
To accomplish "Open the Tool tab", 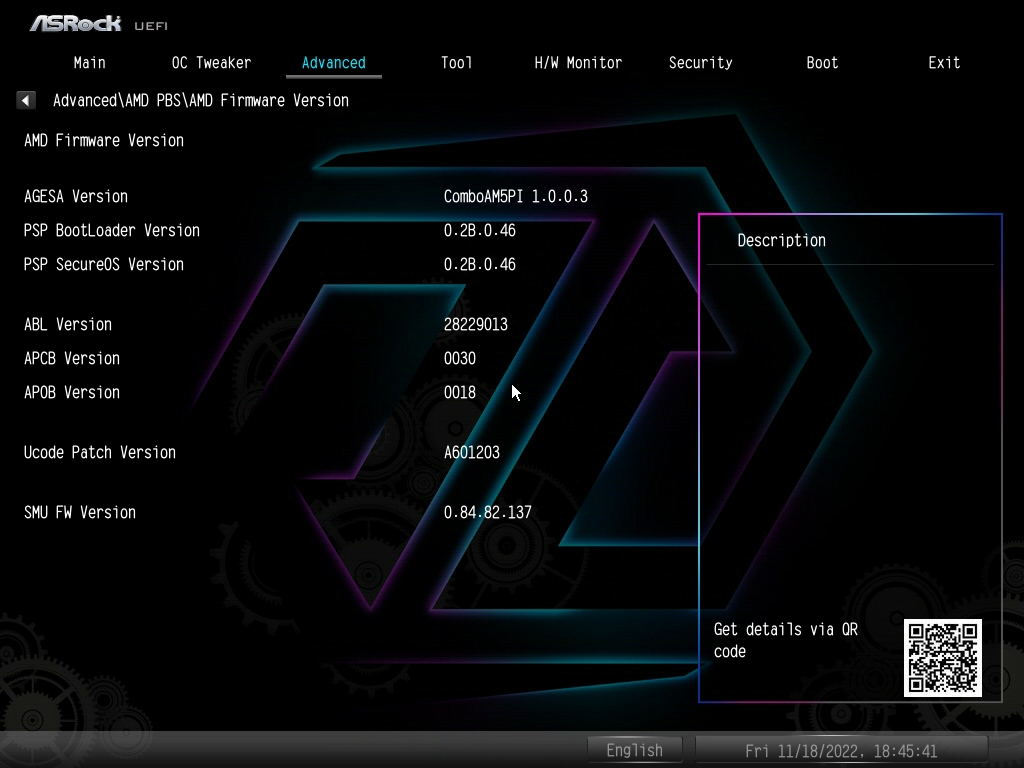I will [x=456, y=63].
